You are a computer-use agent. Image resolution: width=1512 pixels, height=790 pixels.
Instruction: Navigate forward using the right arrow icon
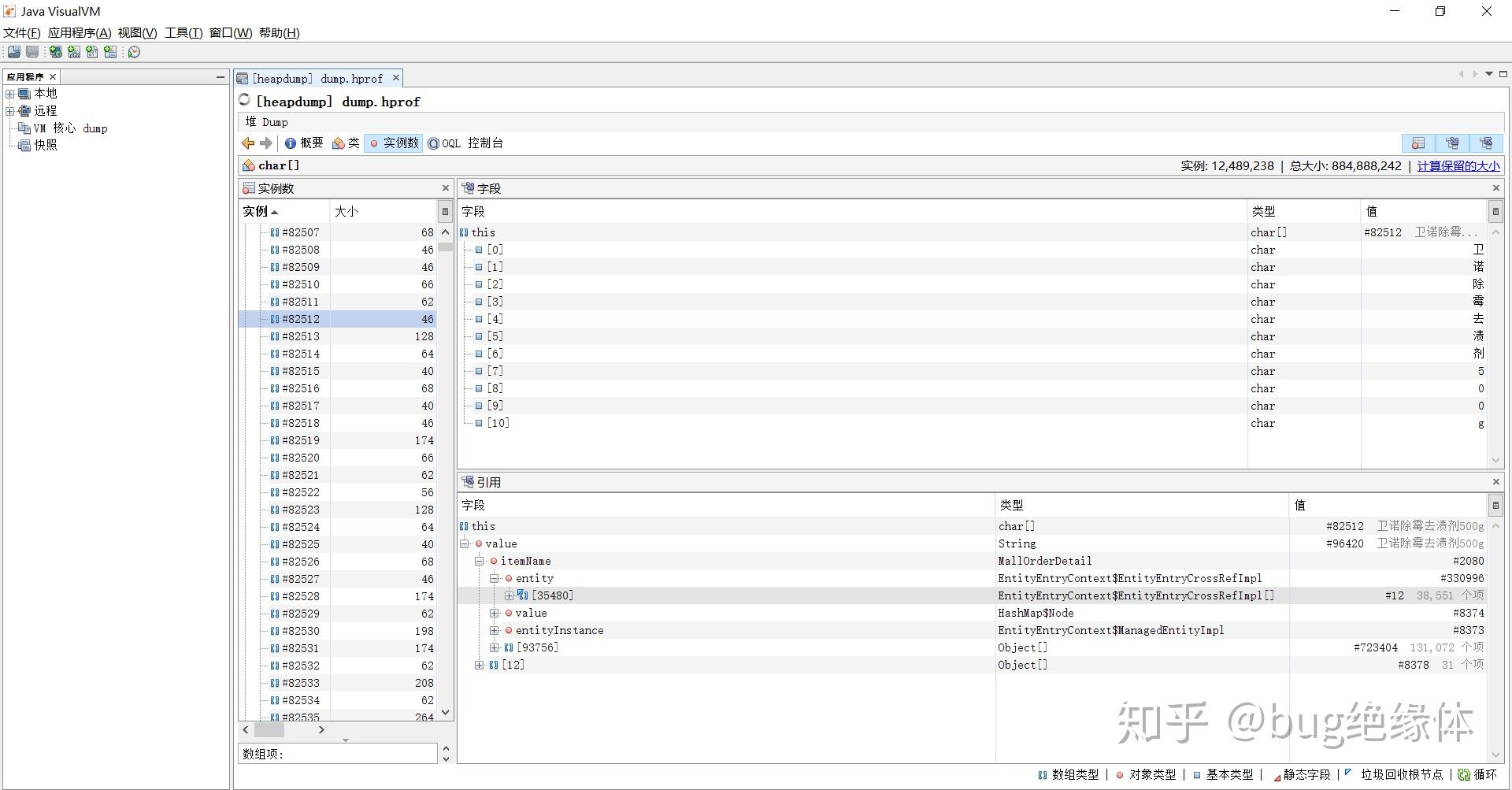(266, 143)
